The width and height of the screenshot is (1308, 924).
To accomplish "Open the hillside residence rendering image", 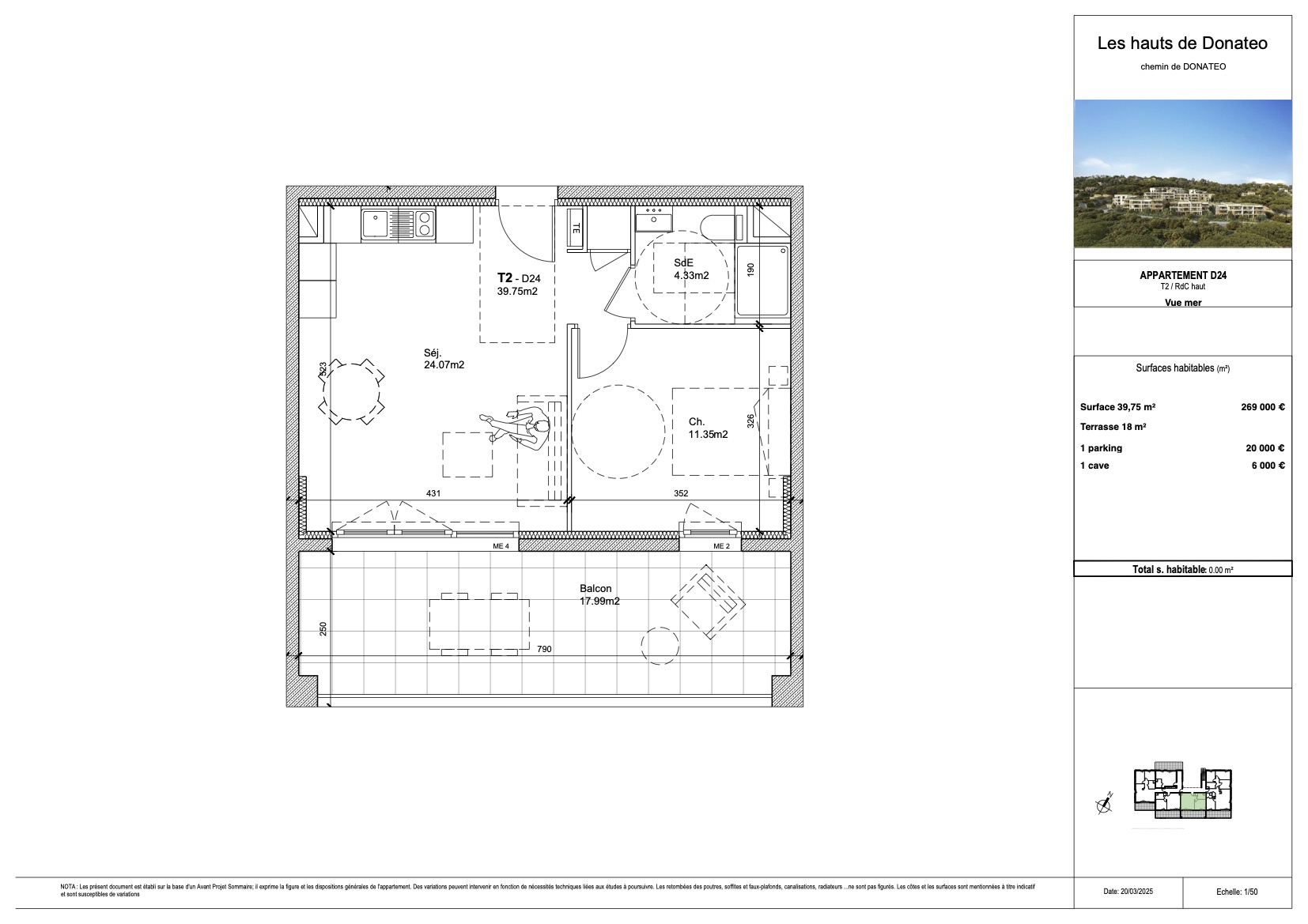I will click(x=1183, y=173).
